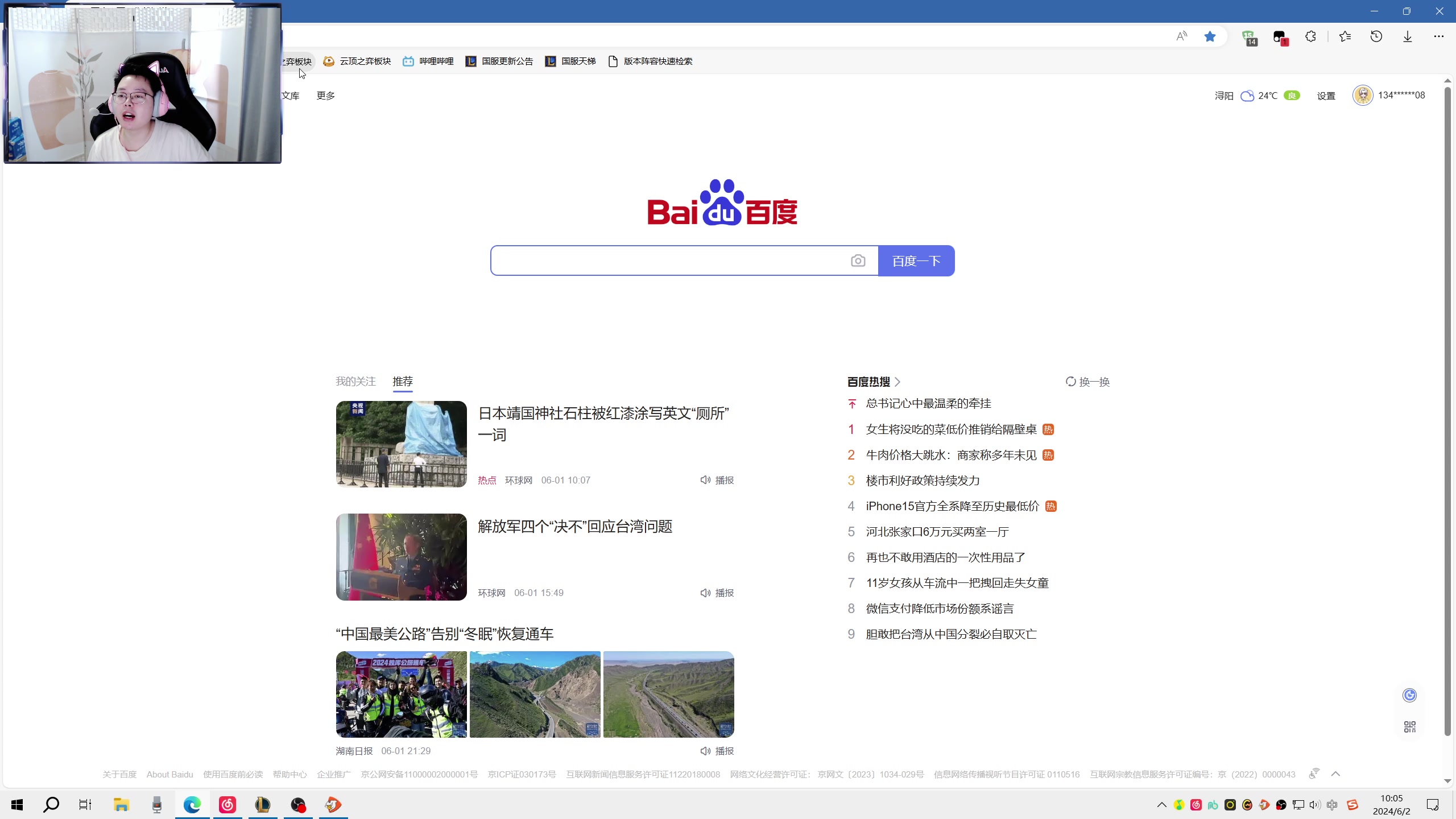Open hot search 楼市利好政策持续发力
This screenshot has width=1456, height=819.
tap(923, 481)
